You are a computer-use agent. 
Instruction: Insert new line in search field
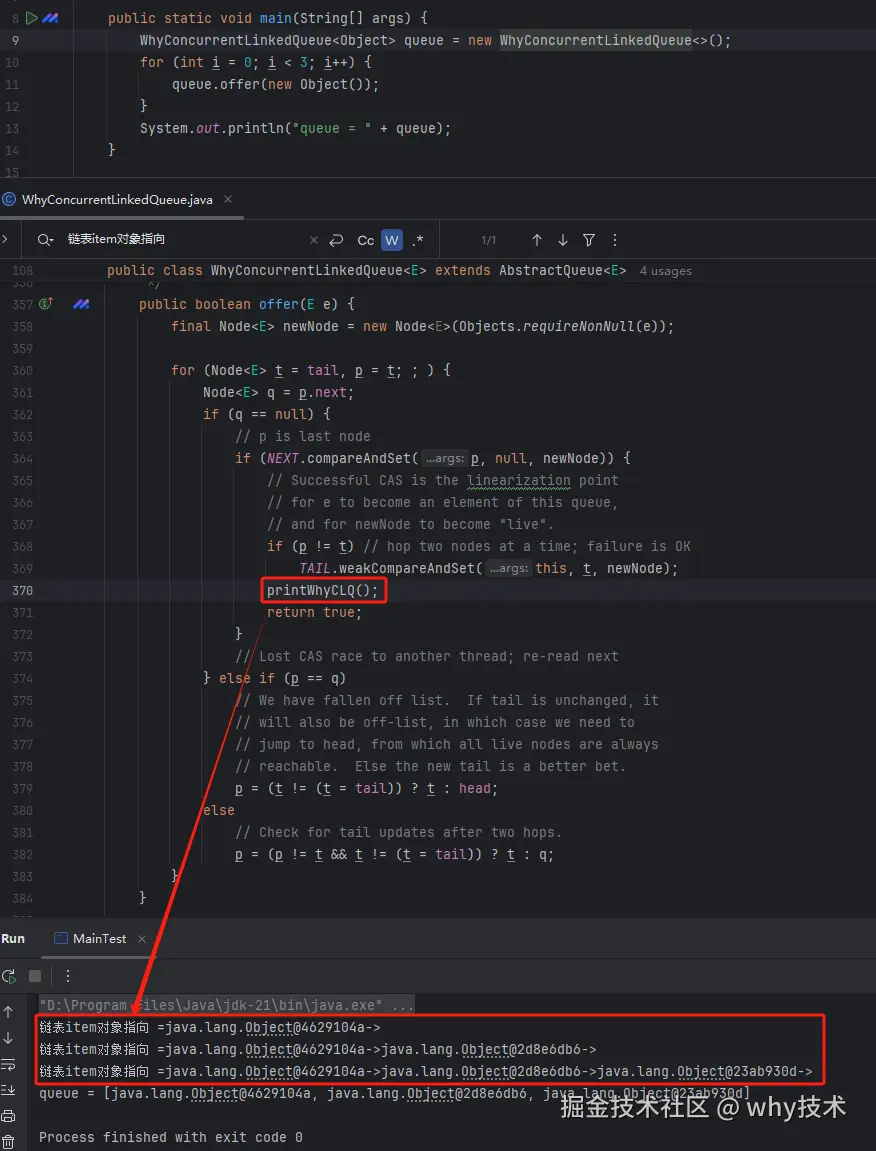pos(337,240)
